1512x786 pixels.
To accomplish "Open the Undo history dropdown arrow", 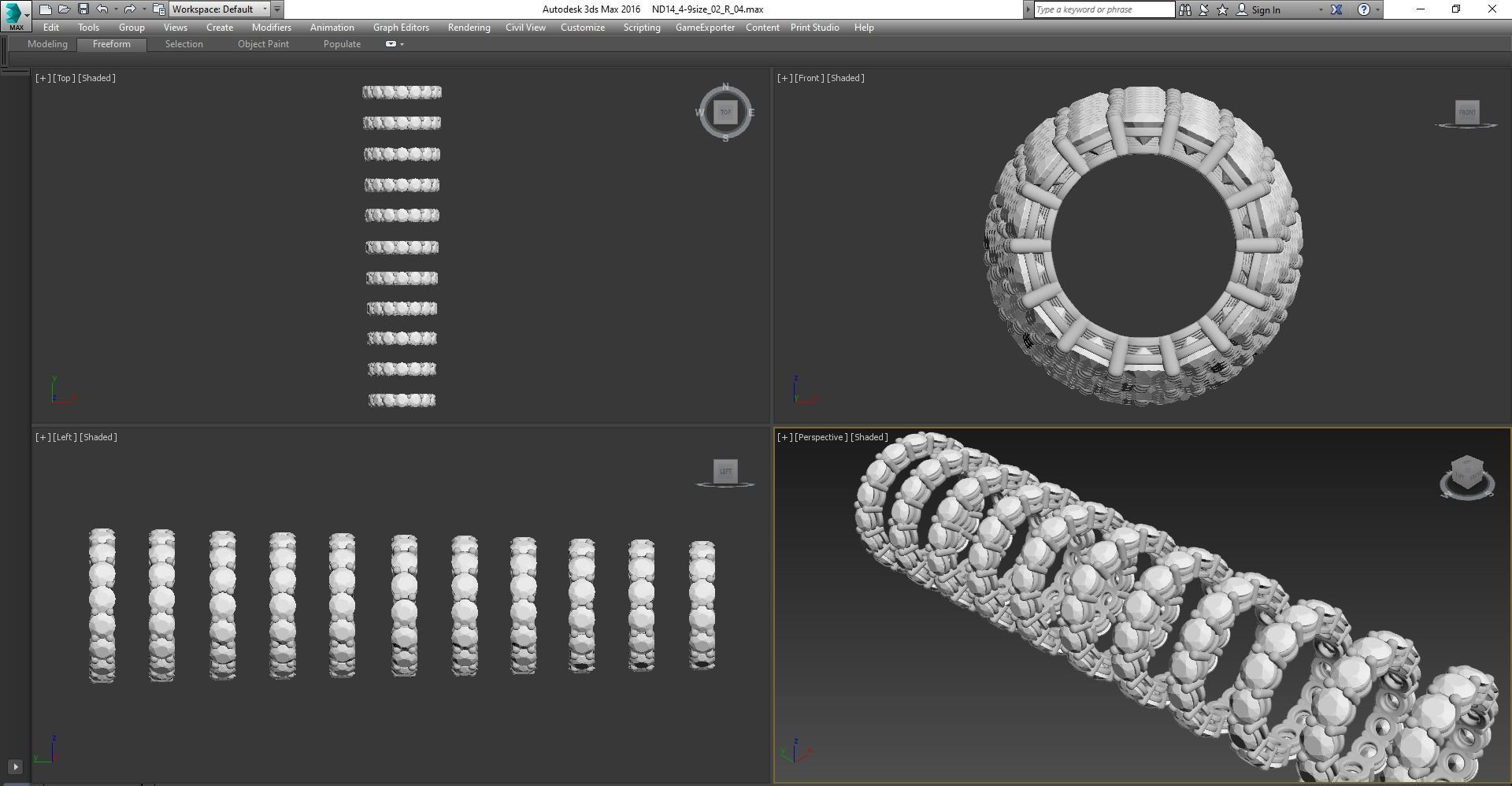I will tap(116, 9).
